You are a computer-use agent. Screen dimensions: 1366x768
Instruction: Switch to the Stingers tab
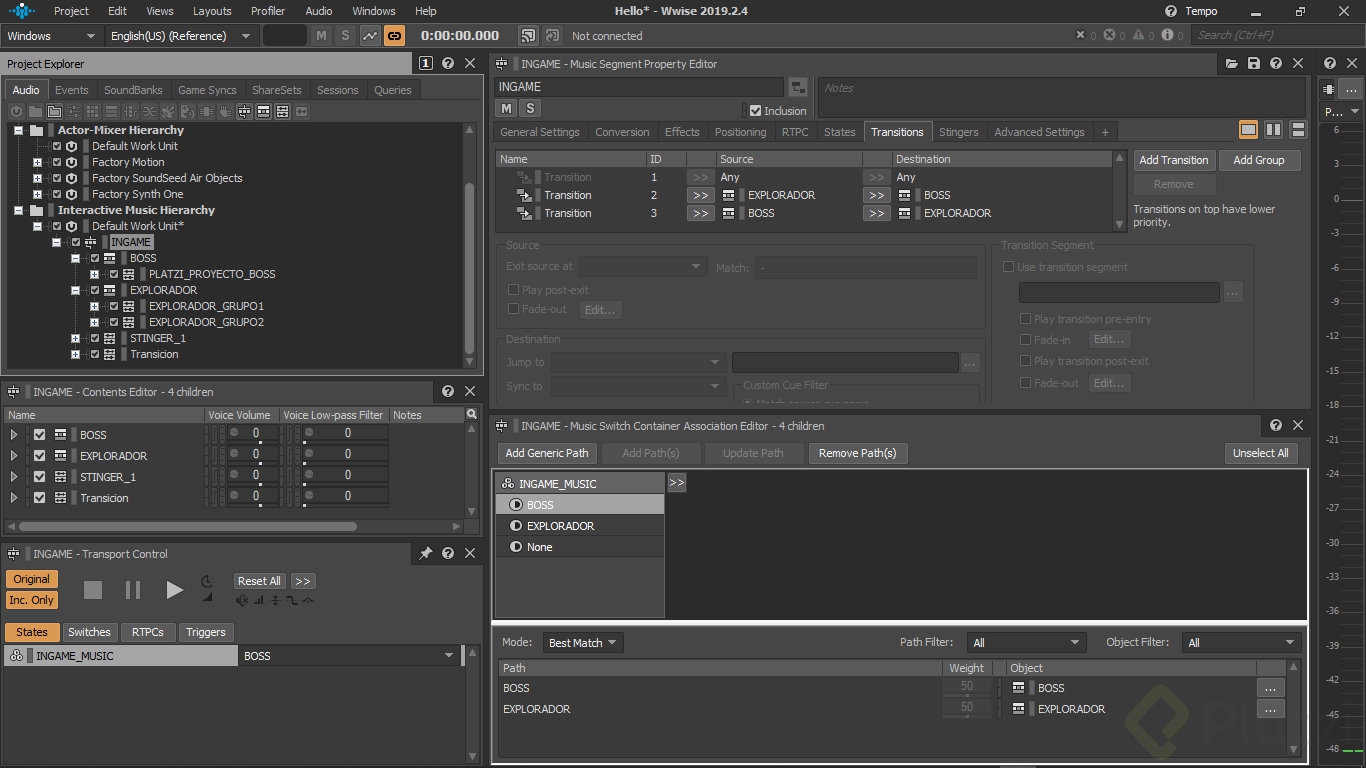pos(958,132)
